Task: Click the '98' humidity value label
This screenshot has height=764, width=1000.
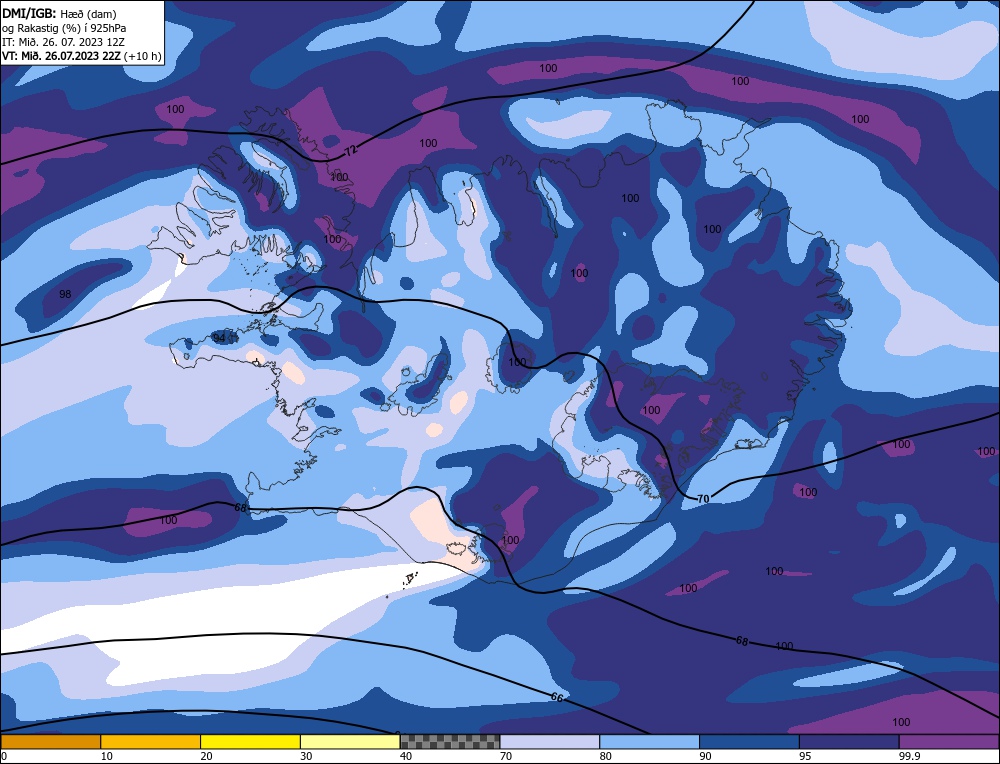Action: click(x=65, y=294)
